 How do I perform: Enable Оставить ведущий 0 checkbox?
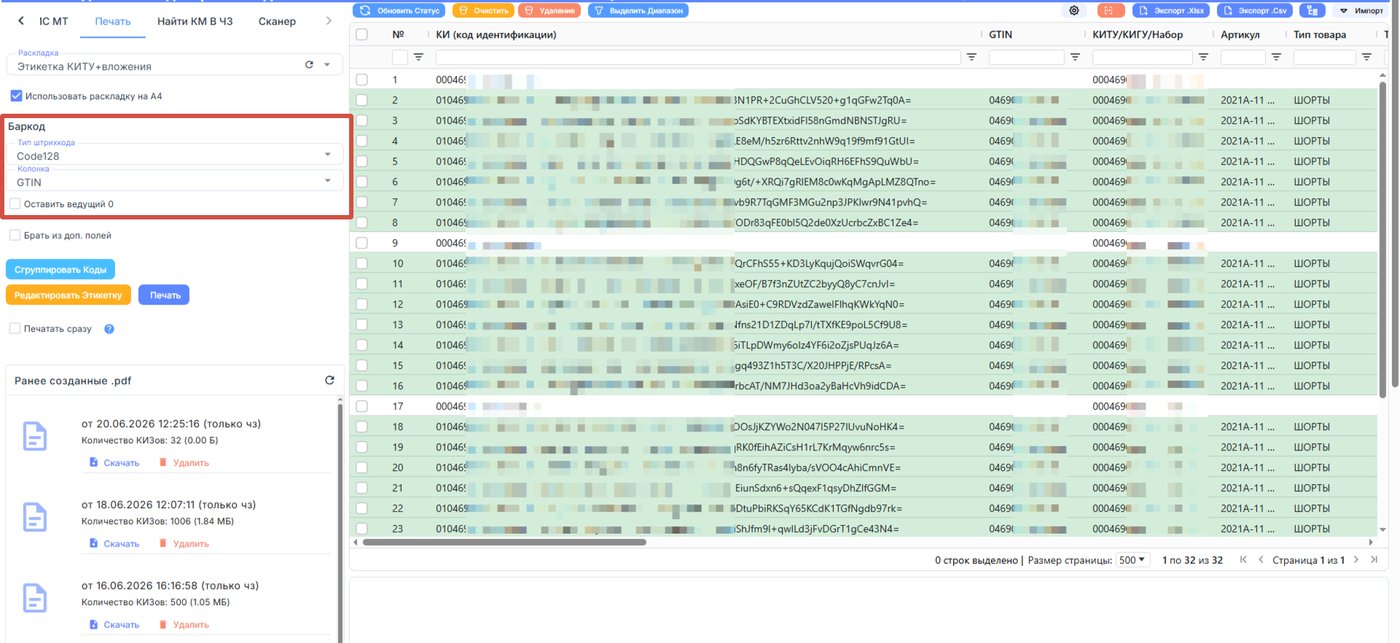pos(15,204)
